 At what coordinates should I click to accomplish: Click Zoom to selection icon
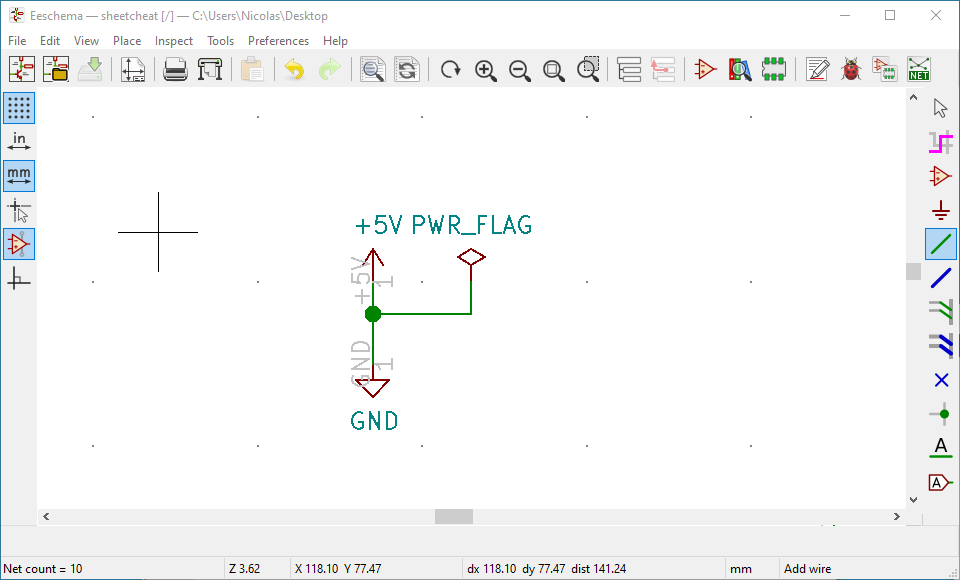point(588,69)
